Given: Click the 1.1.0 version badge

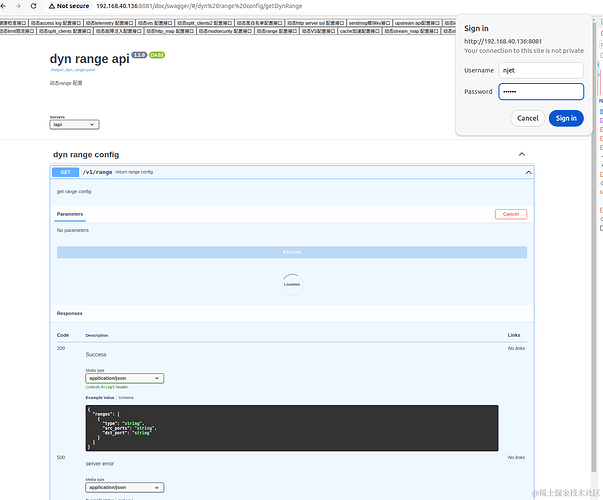Looking at the screenshot, I should point(139,55).
